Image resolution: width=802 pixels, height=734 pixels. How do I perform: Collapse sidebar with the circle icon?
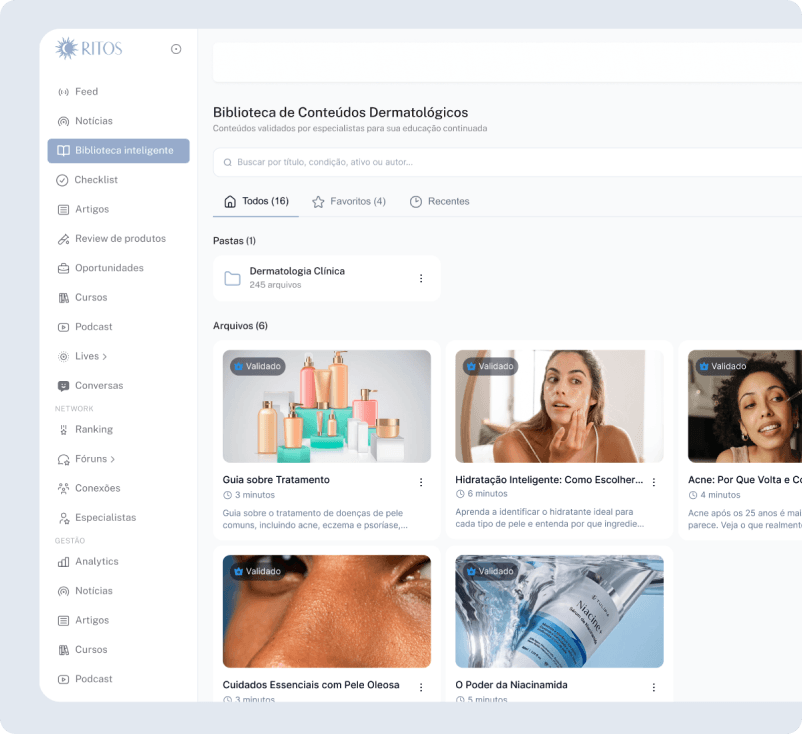pos(176,49)
